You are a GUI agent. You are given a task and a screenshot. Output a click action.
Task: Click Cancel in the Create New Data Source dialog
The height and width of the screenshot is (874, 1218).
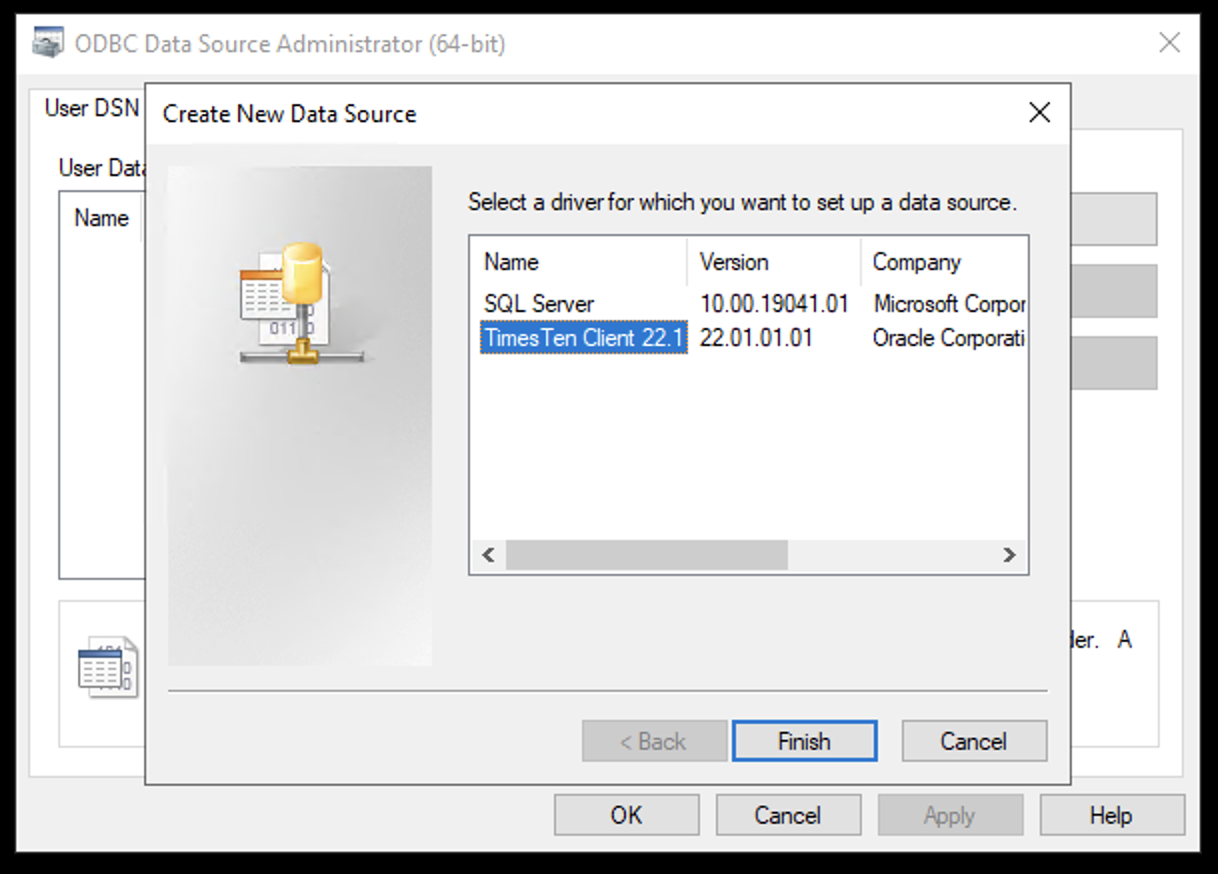973,741
